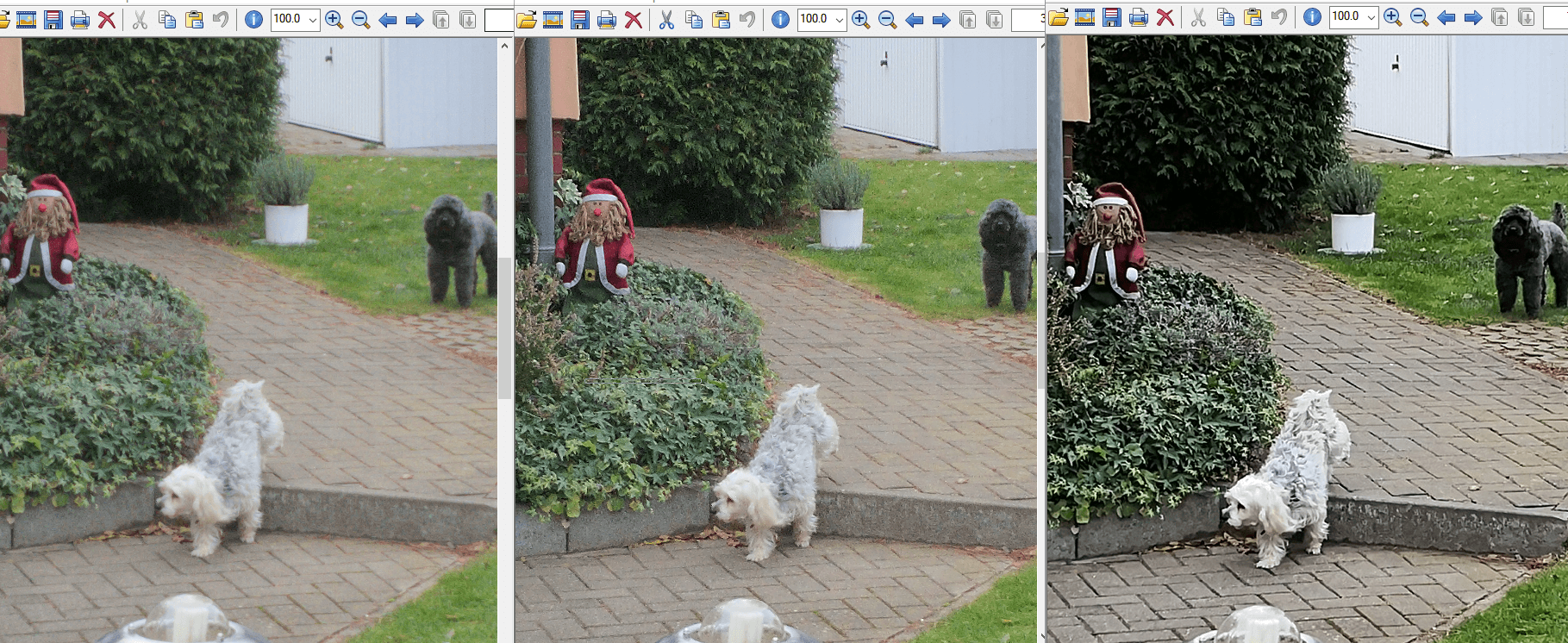Copy the right window's image
1568x643 pixels.
pyautogui.click(x=1226, y=17)
